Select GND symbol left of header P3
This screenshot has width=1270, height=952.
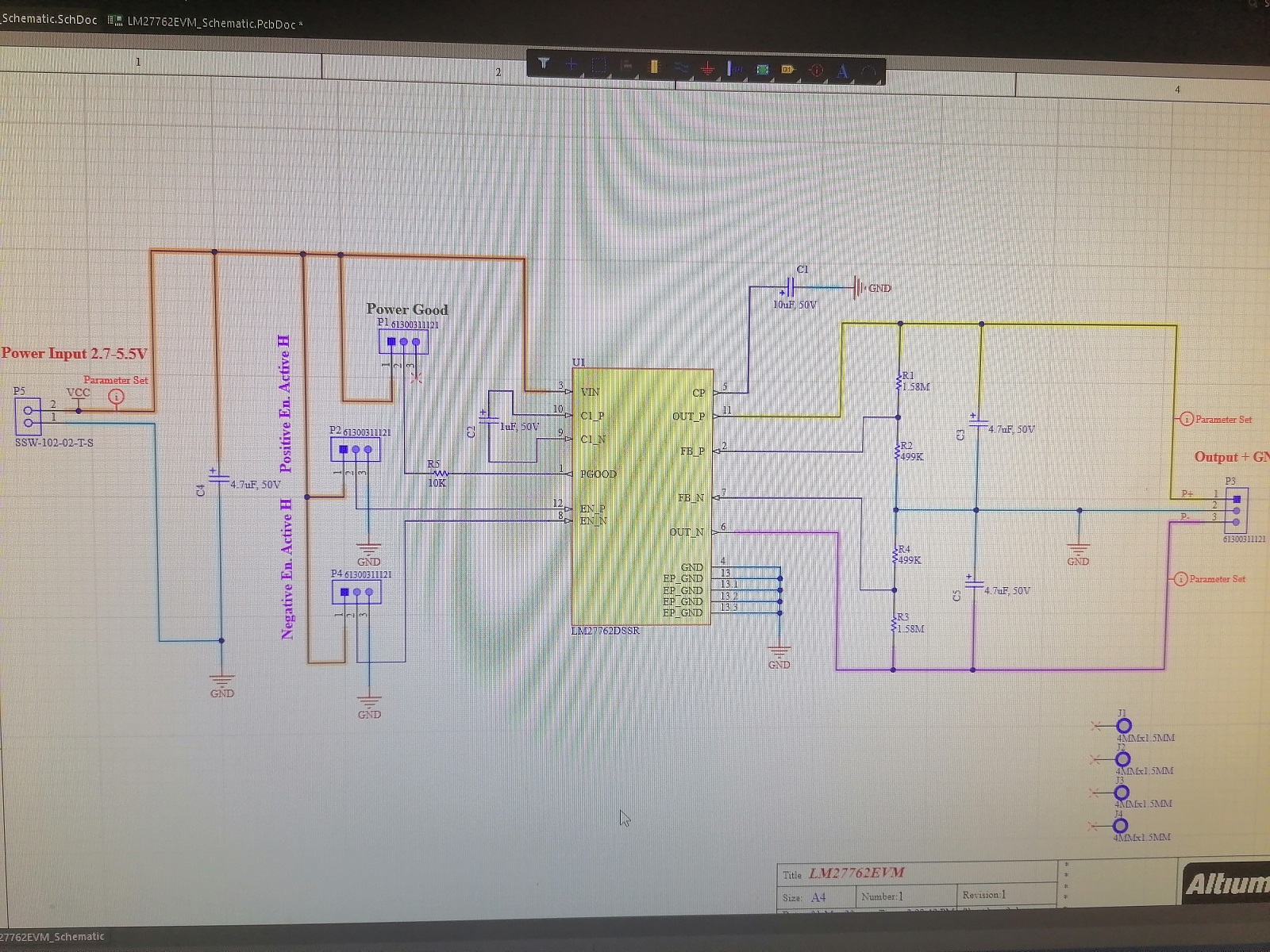[1078, 553]
